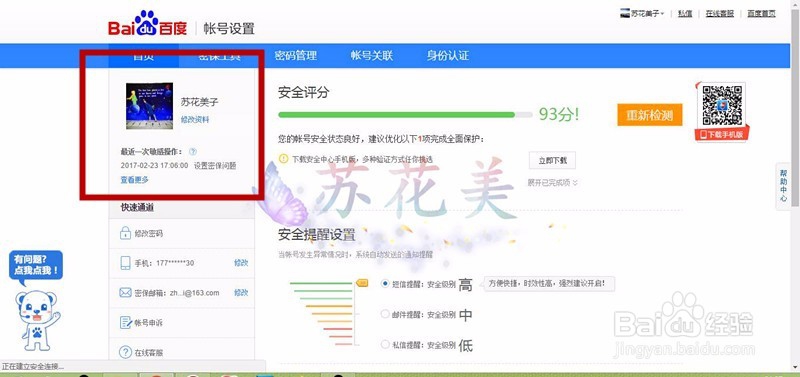Viewport: 800px width, 377px height.
Task: Select 私信提醒 radio button
Action: click(x=385, y=345)
